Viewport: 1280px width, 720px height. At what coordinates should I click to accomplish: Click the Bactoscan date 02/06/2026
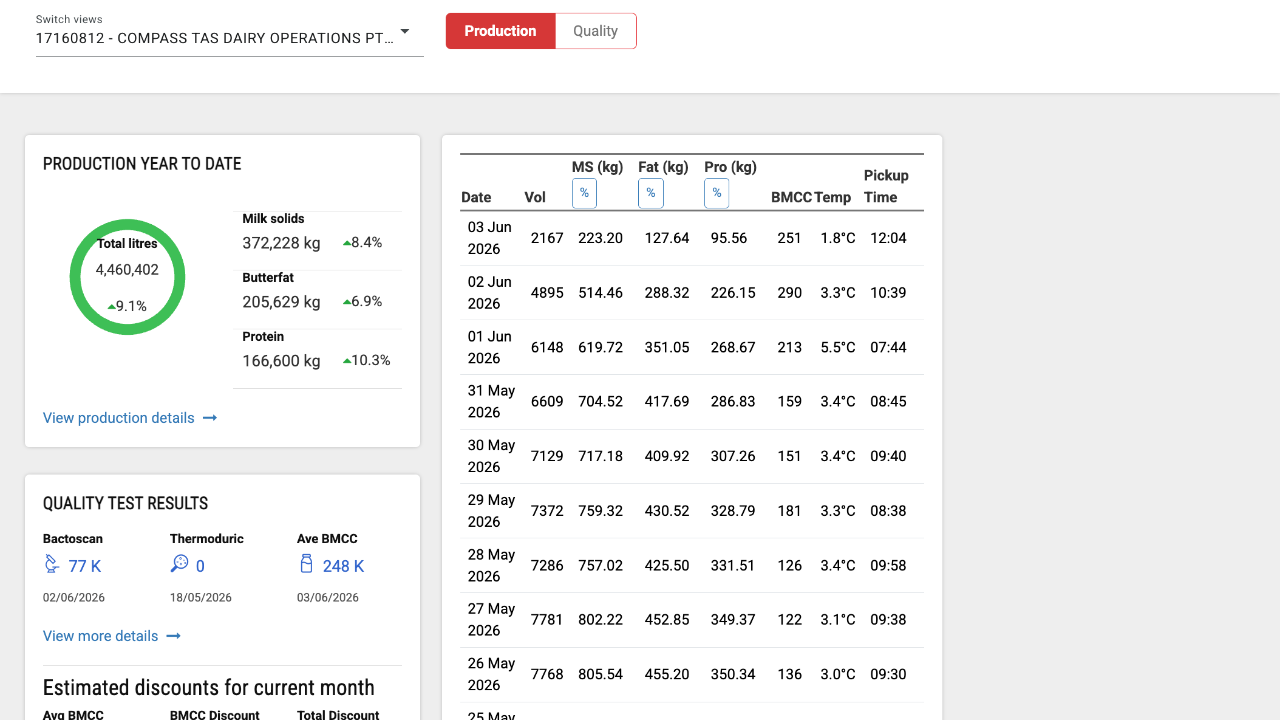coord(74,598)
